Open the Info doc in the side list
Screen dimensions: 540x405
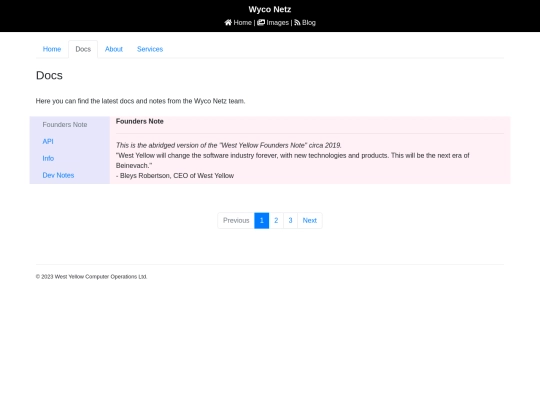48,158
